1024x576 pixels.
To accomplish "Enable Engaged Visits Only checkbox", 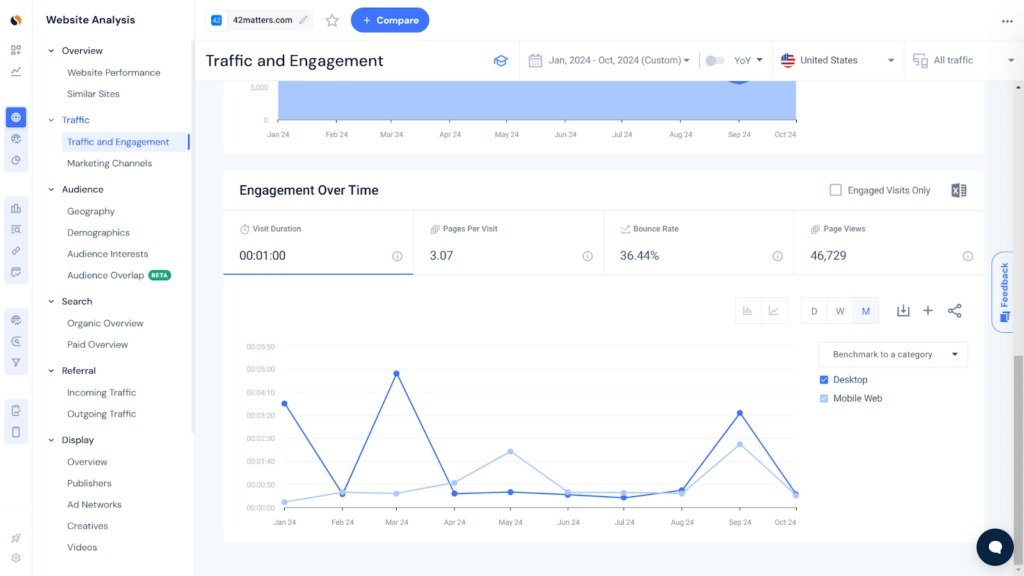I will coord(836,190).
